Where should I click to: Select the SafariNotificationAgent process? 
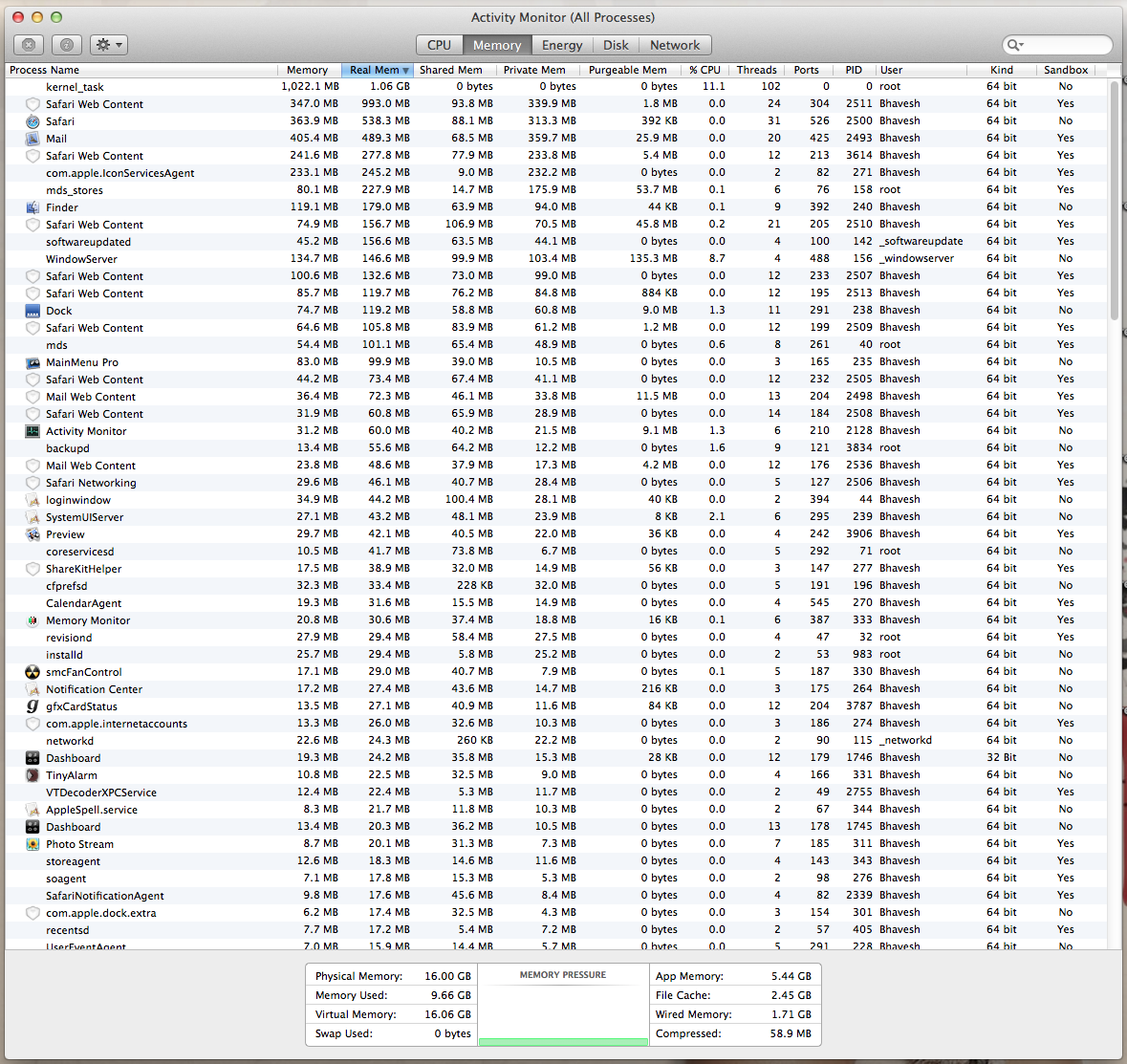pyautogui.click(x=556, y=896)
